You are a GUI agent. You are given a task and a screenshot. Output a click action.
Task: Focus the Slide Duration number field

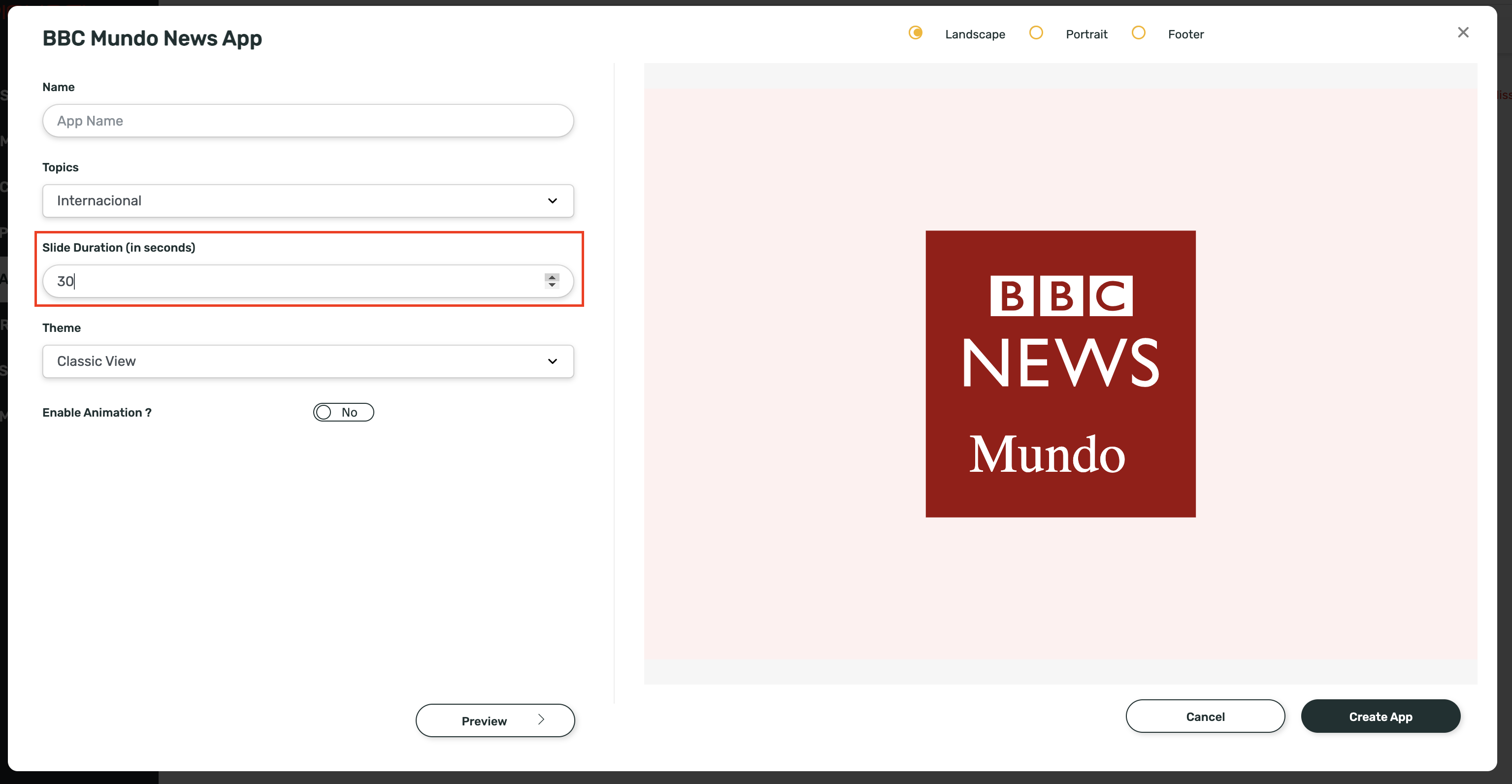coord(308,281)
